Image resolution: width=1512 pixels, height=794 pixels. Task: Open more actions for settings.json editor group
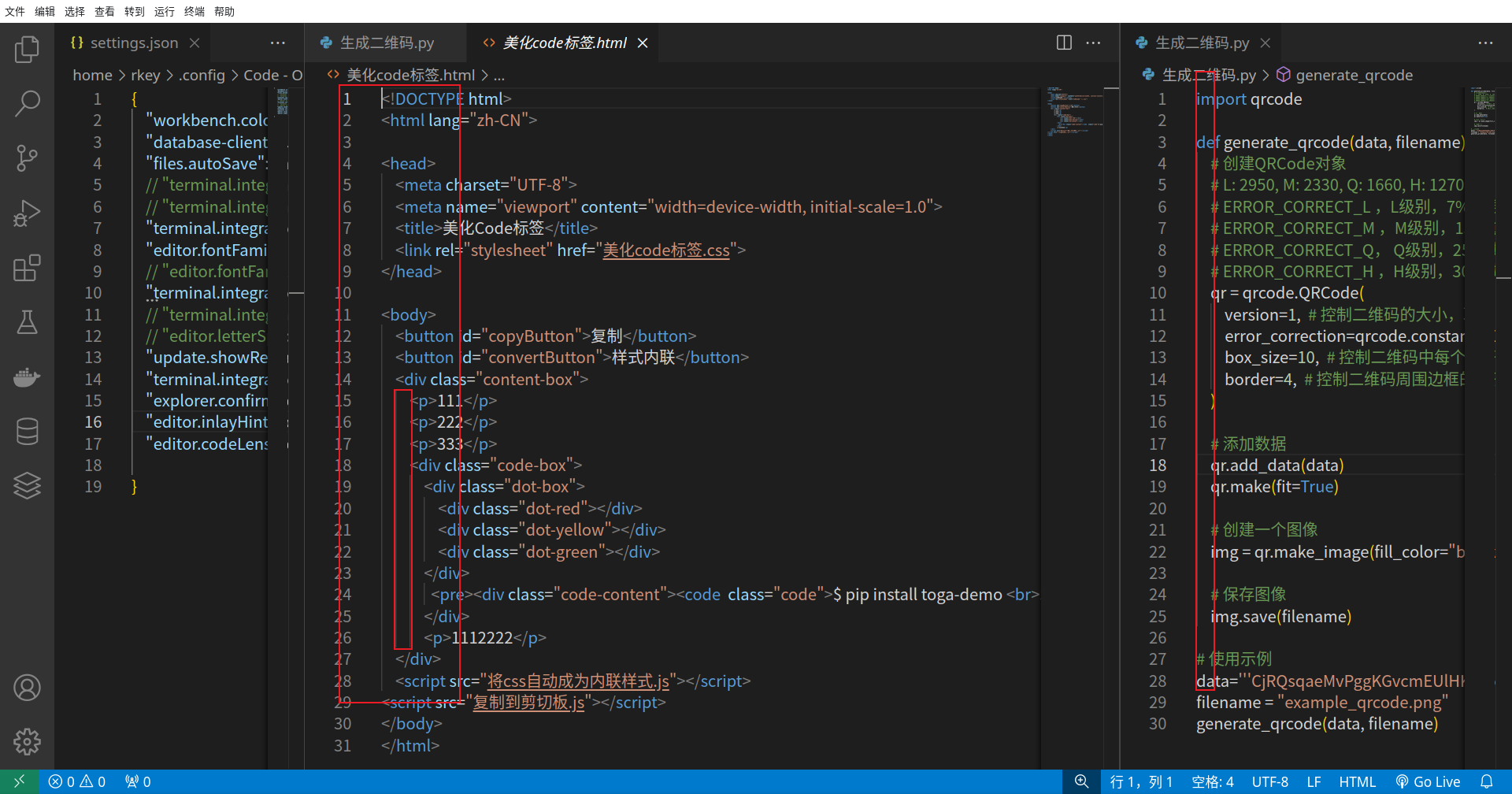278,43
